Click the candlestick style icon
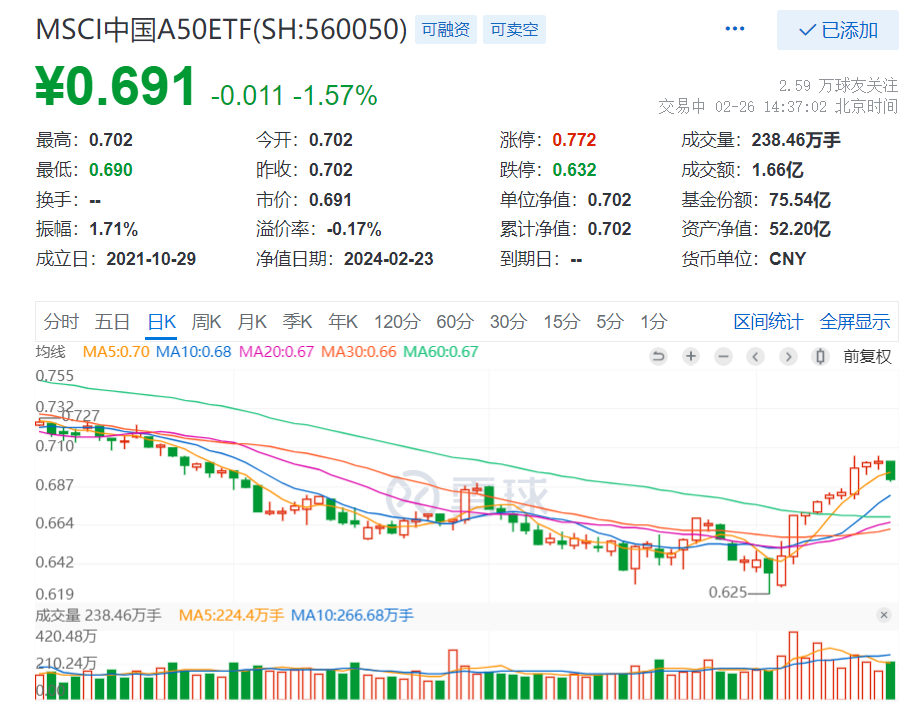 click(x=821, y=356)
